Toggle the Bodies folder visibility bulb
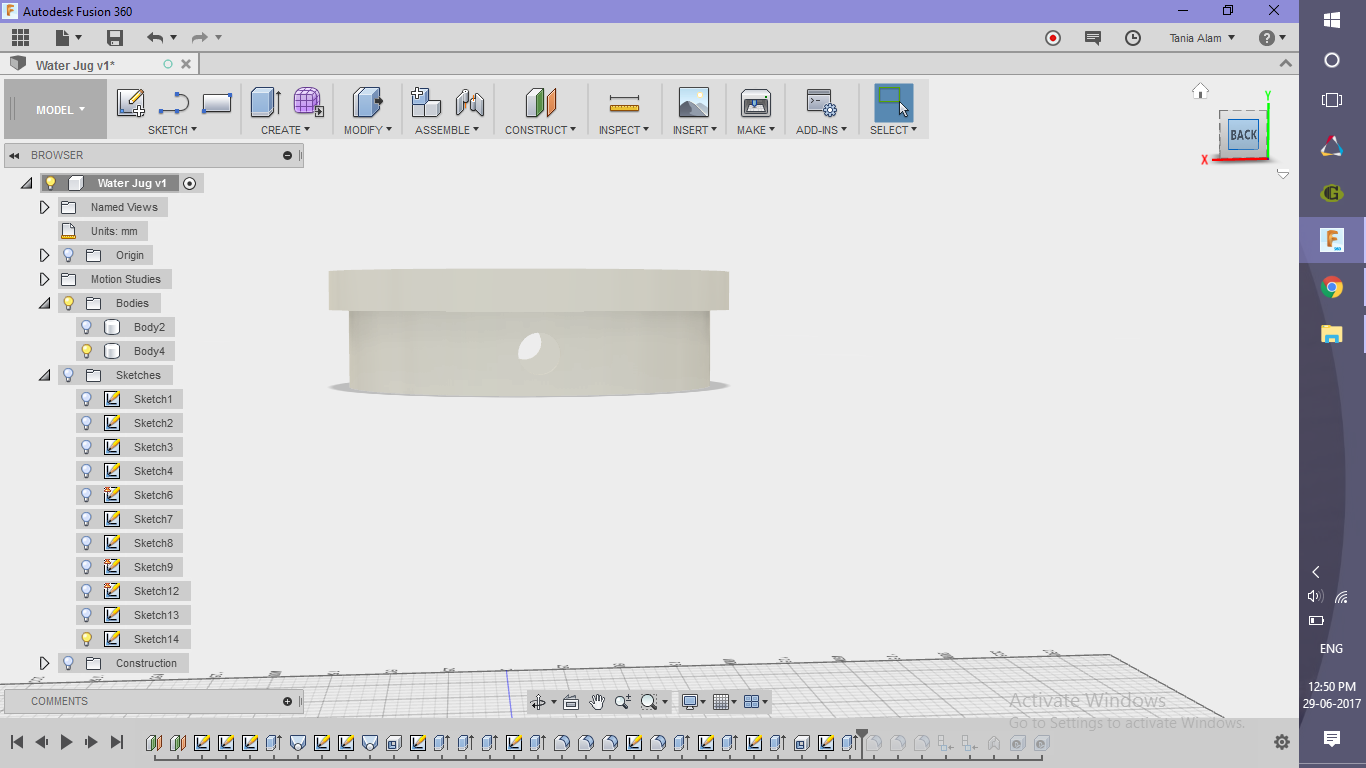Screen dimensions: 1366x768 69,303
